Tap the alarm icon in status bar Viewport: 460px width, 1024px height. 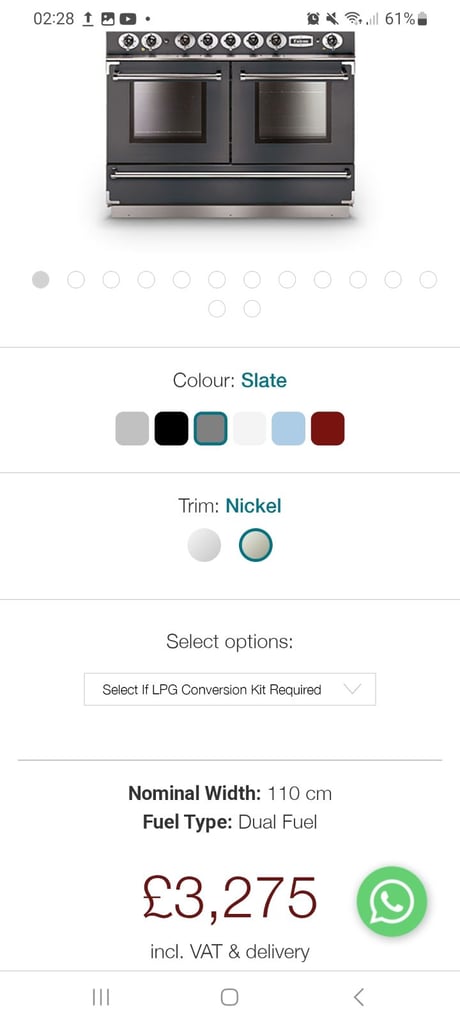314,19
